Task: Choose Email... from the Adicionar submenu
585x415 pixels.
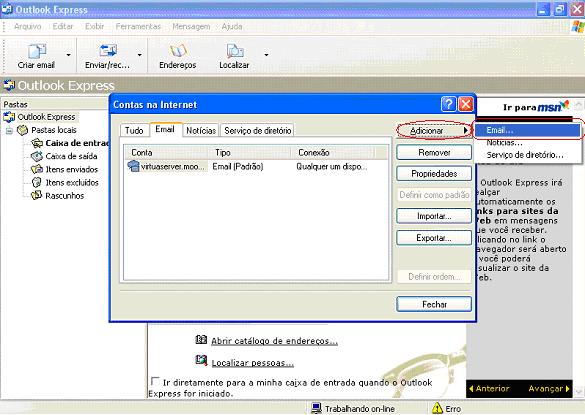Action: (x=528, y=130)
